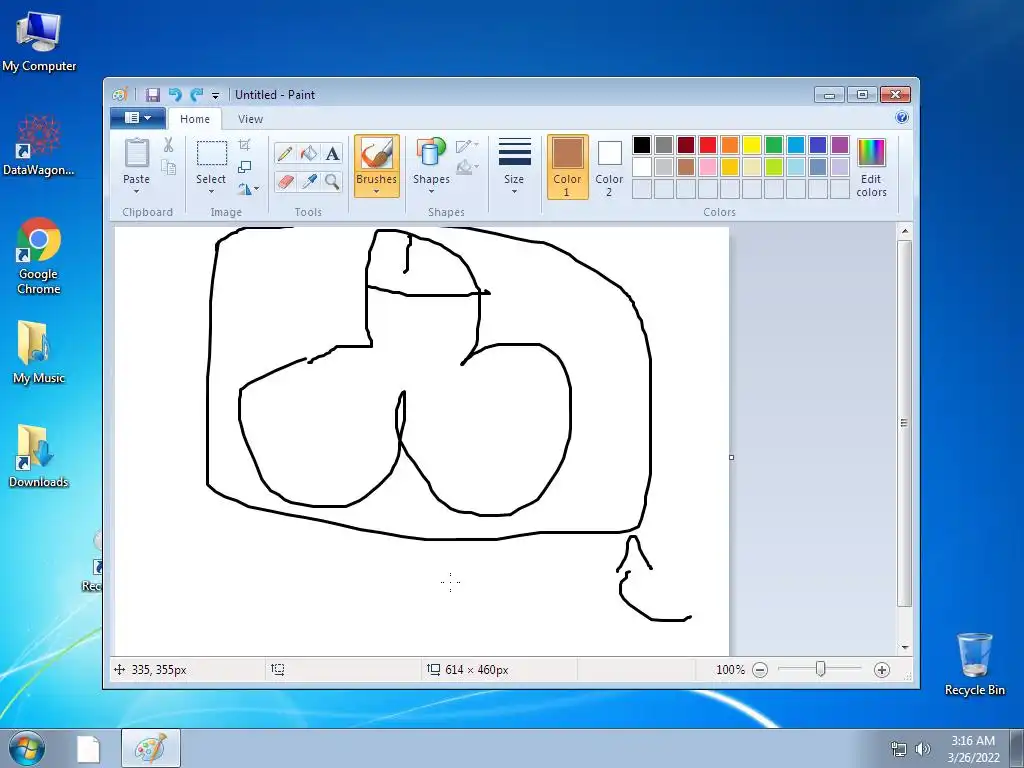
Task: Pick the orange color swatch
Action: pyautogui.click(x=730, y=145)
